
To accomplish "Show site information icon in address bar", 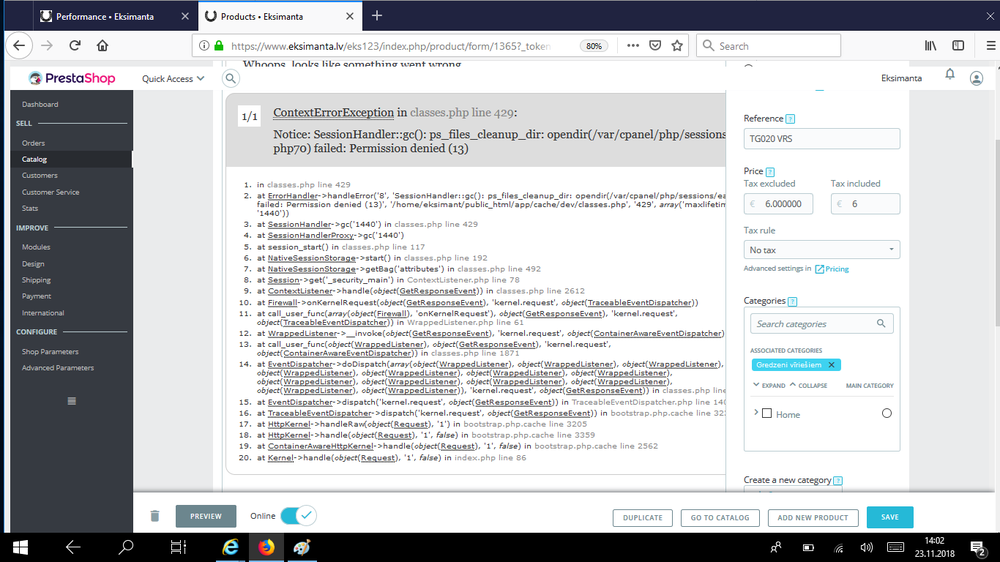I will pos(204,45).
